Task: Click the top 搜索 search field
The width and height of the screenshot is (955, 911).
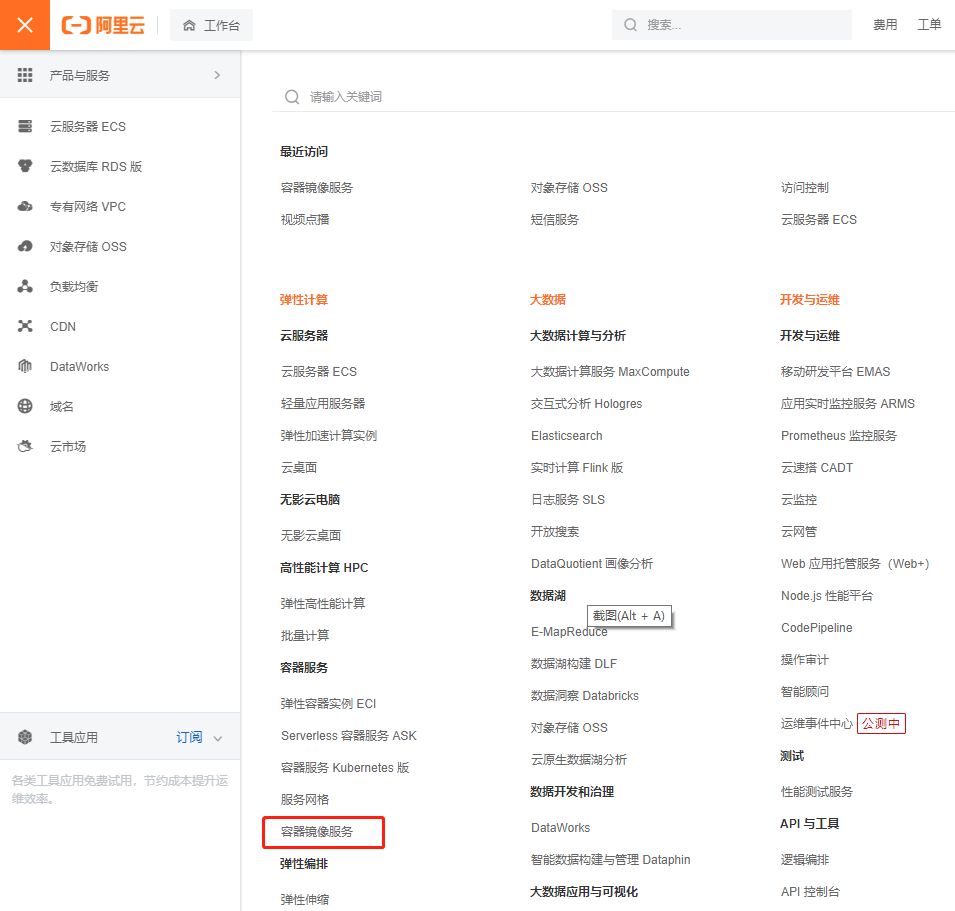Action: 731,25
